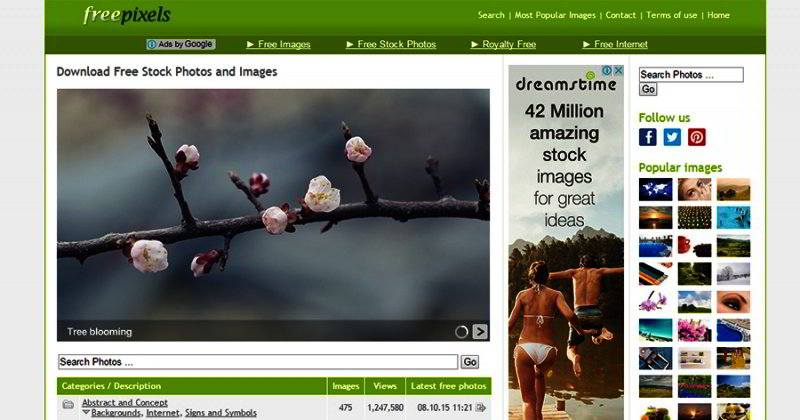Click the 1,247,580 views cell

pyautogui.click(x=385, y=408)
